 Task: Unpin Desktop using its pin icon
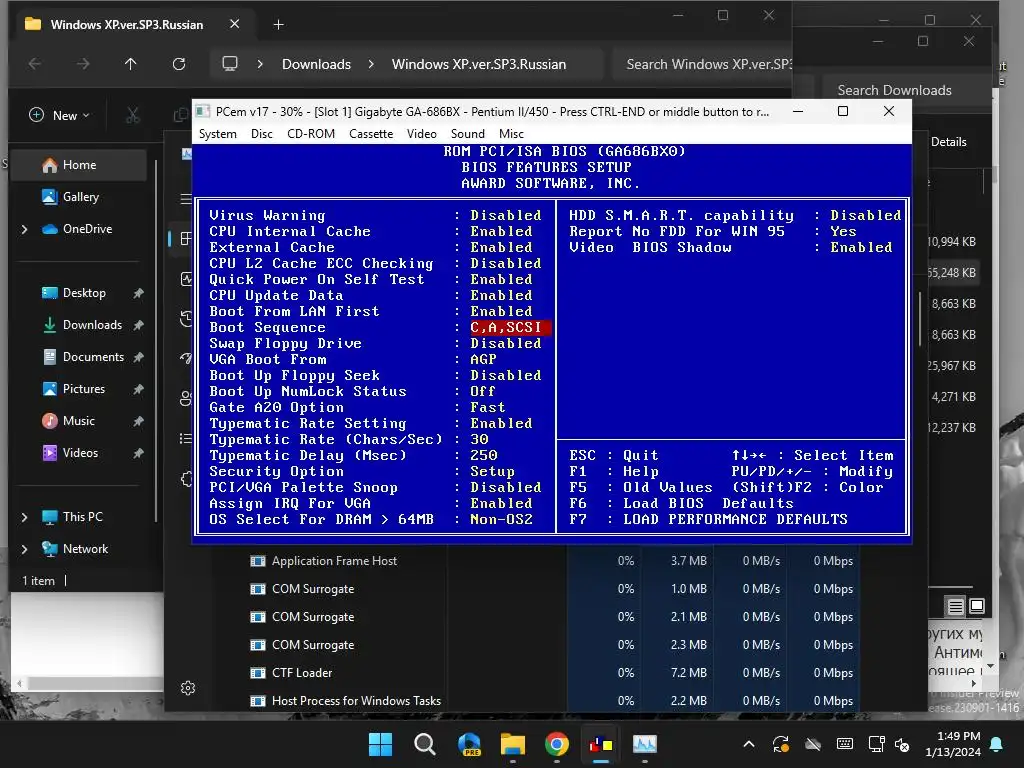[138, 293]
